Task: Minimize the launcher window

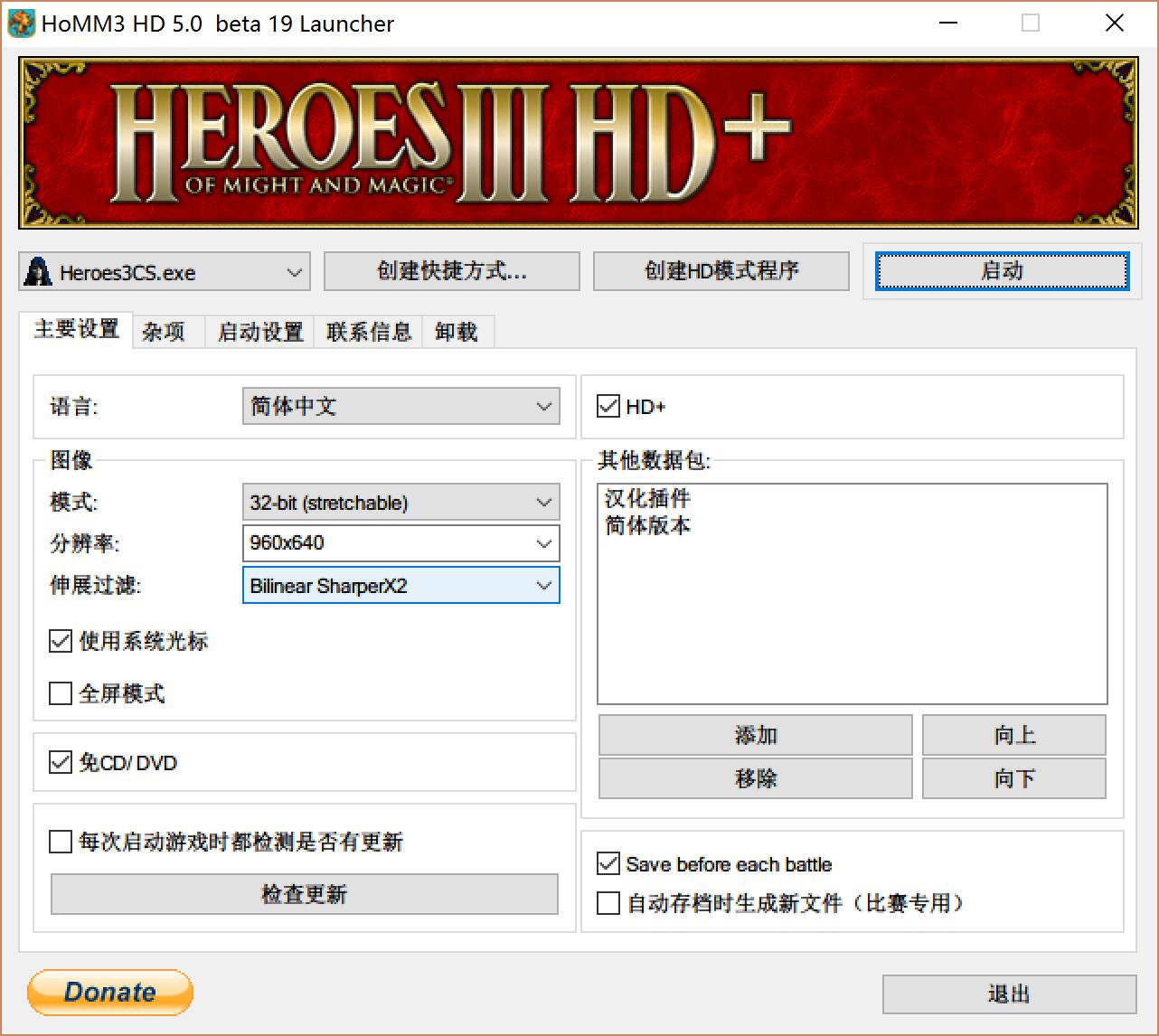Action: [x=947, y=24]
